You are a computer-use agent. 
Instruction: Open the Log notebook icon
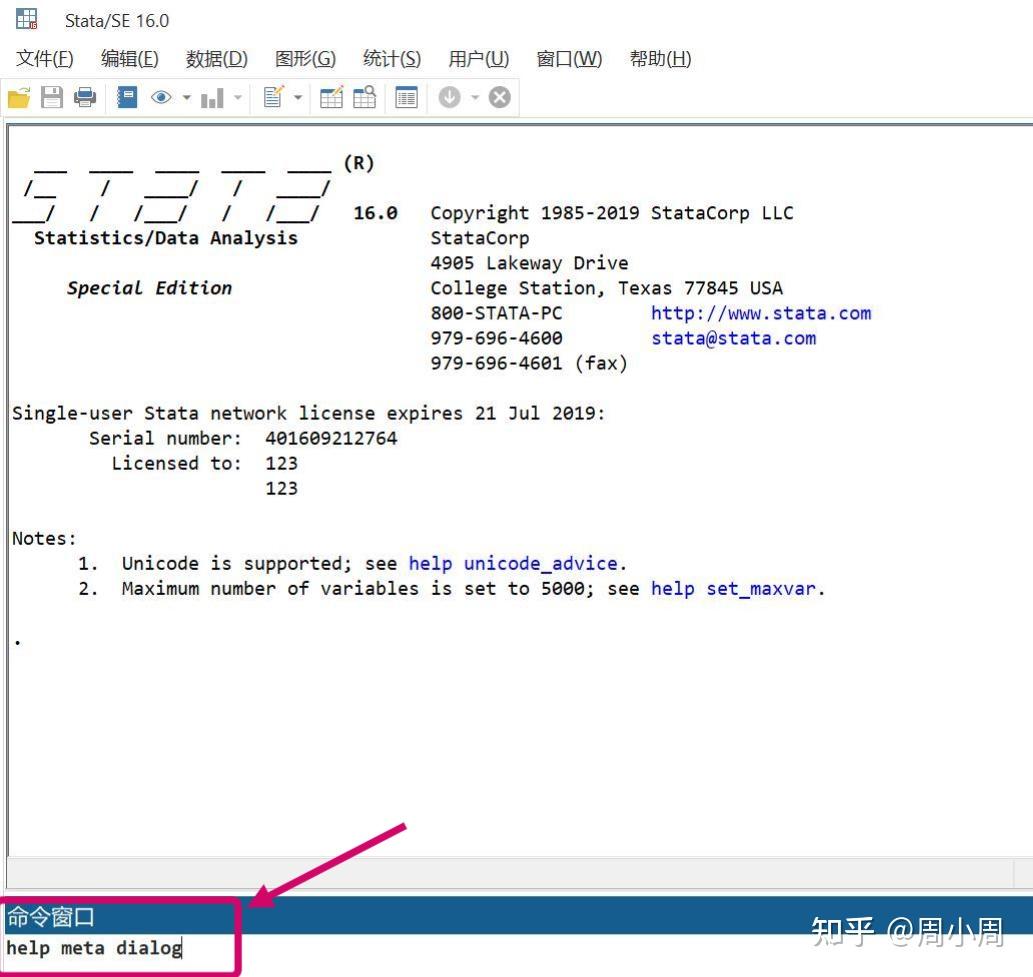tap(126, 98)
